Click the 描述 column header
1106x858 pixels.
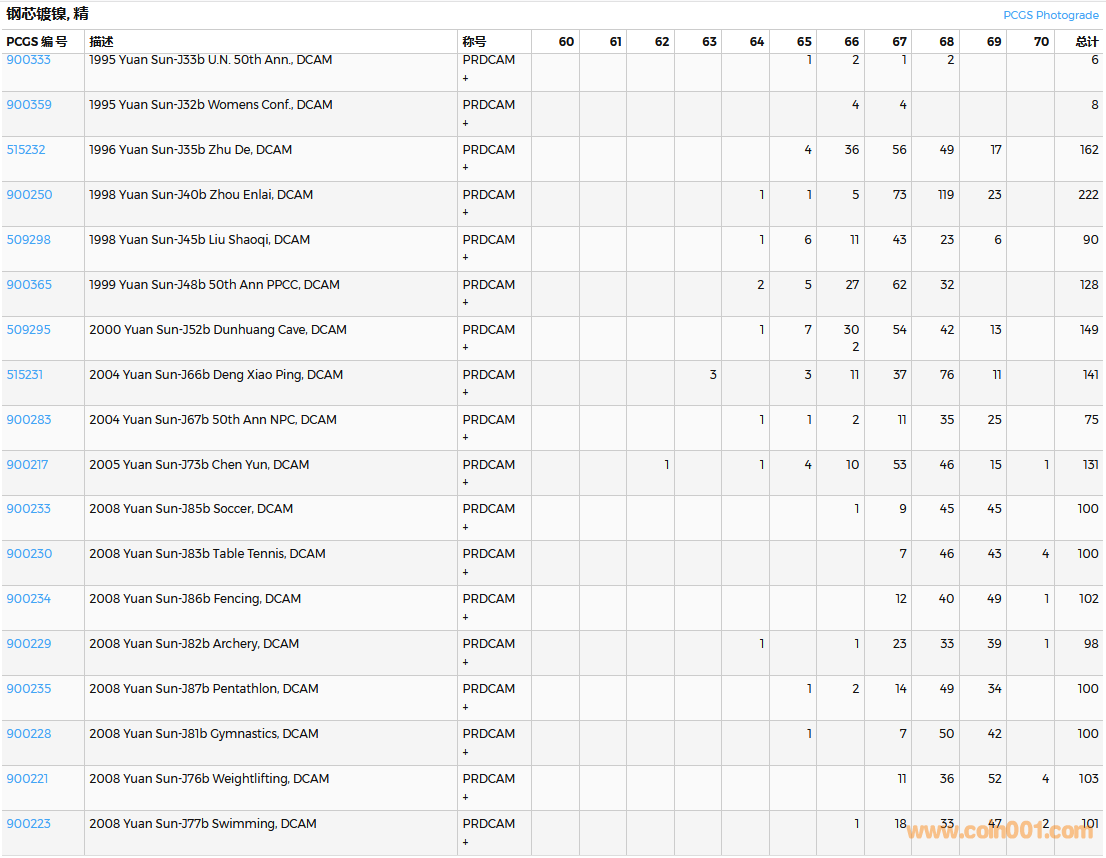pyautogui.click(x=101, y=42)
